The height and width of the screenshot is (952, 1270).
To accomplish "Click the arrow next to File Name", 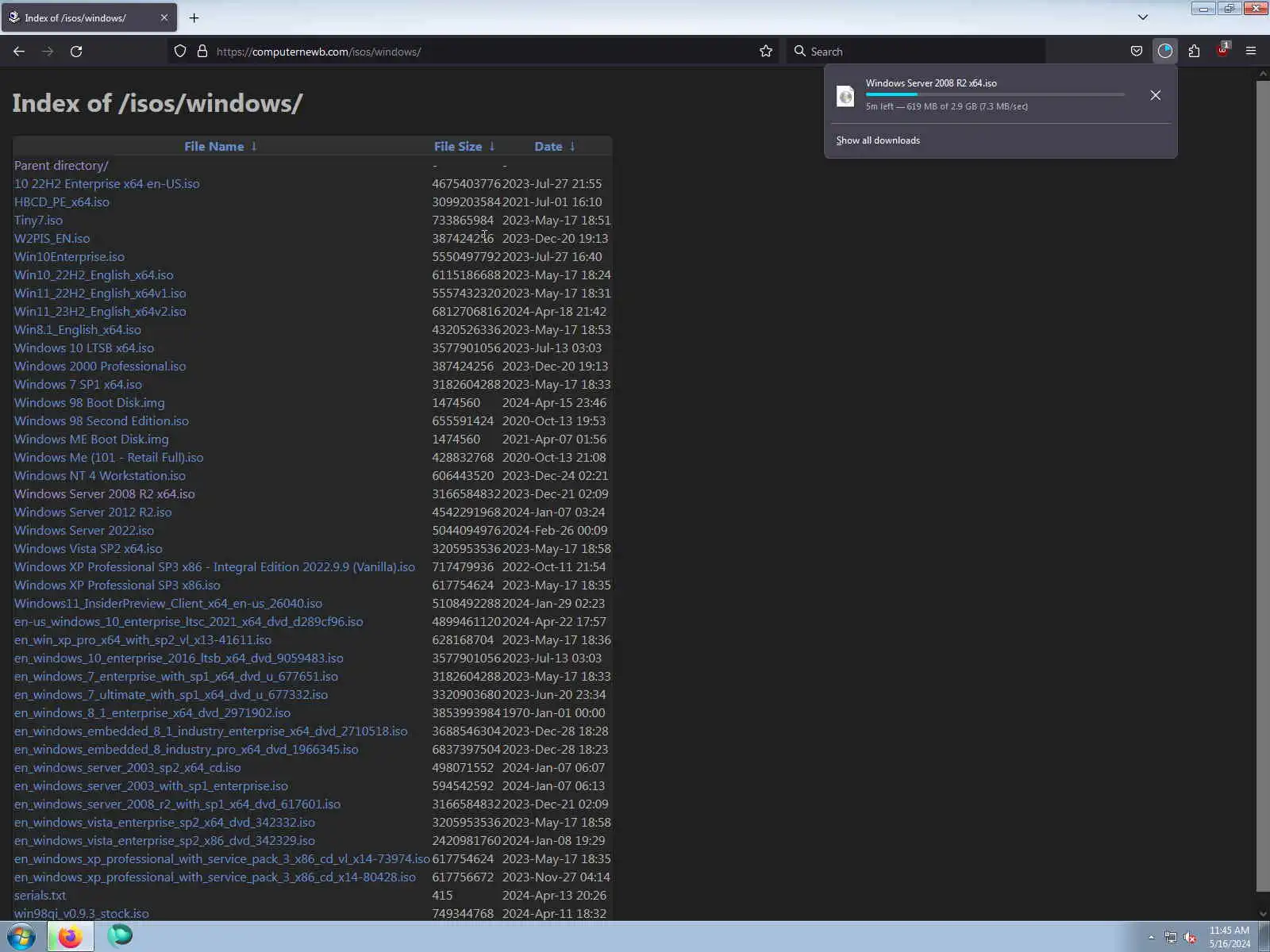I will point(254,147).
